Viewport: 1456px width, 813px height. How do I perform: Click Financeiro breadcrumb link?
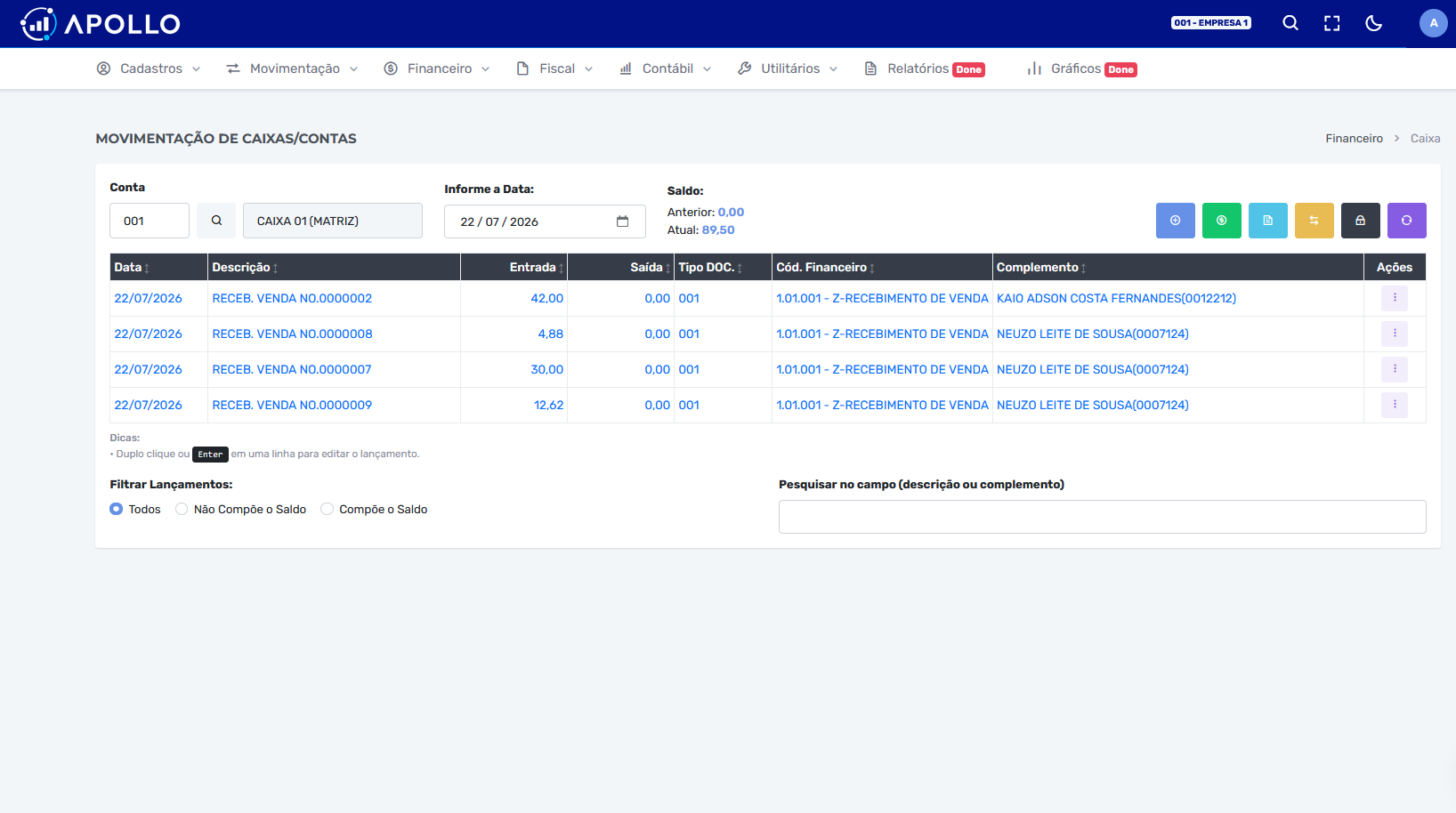click(1354, 138)
